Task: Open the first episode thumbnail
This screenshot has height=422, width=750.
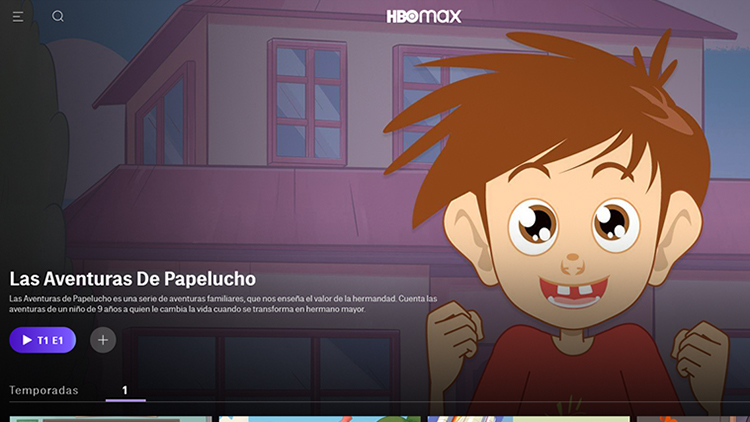Action: coord(110,418)
